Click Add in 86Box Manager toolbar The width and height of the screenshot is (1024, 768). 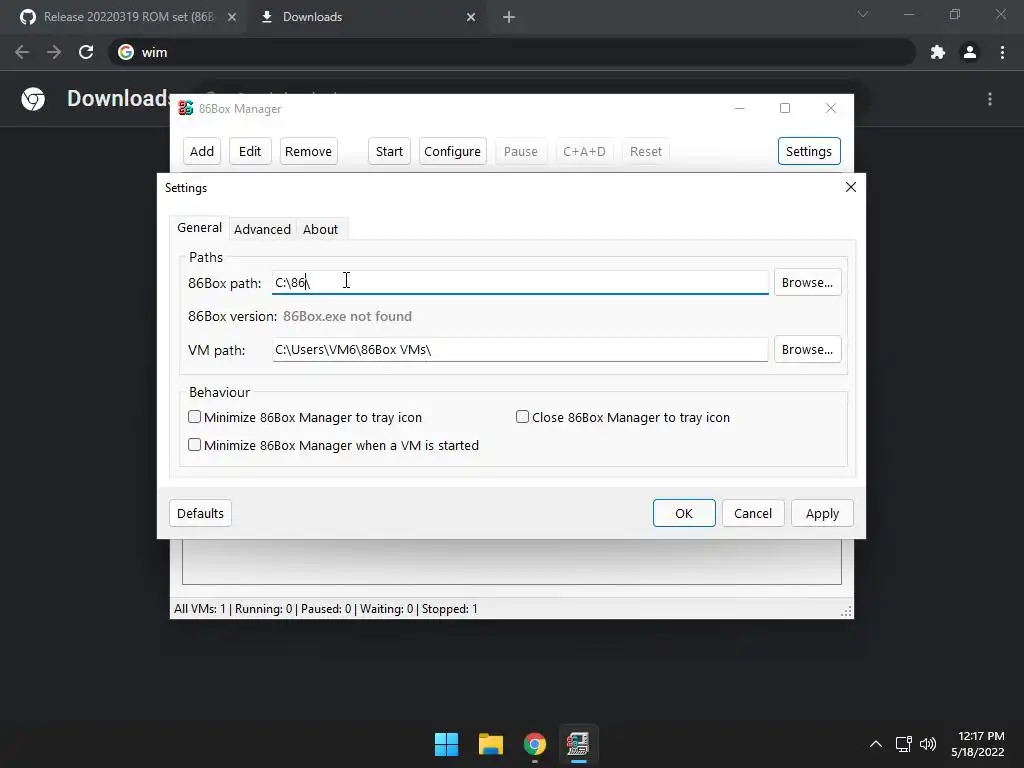[202, 152]
